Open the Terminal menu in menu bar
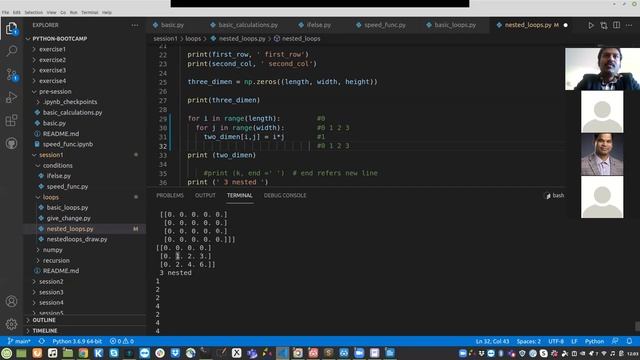 89,13
